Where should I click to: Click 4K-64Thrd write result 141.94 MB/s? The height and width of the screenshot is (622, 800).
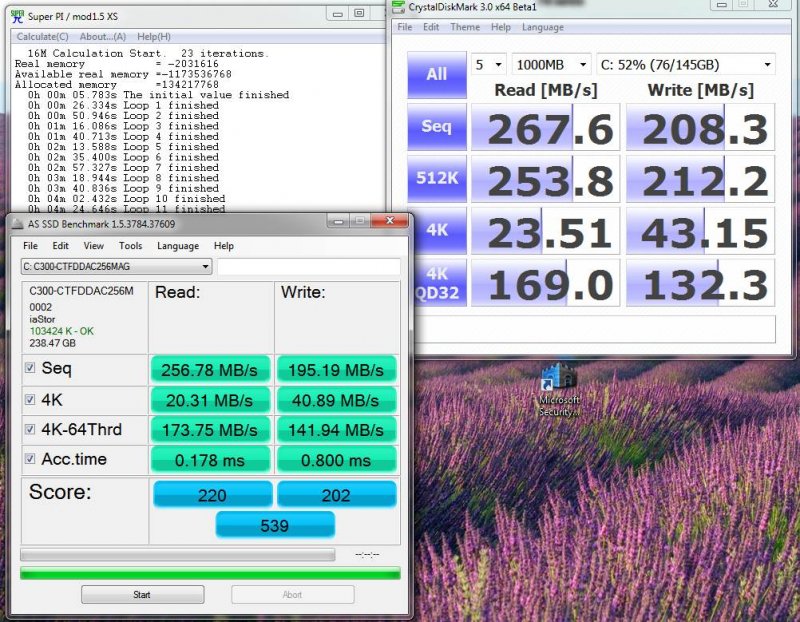(x=336, y=430)
